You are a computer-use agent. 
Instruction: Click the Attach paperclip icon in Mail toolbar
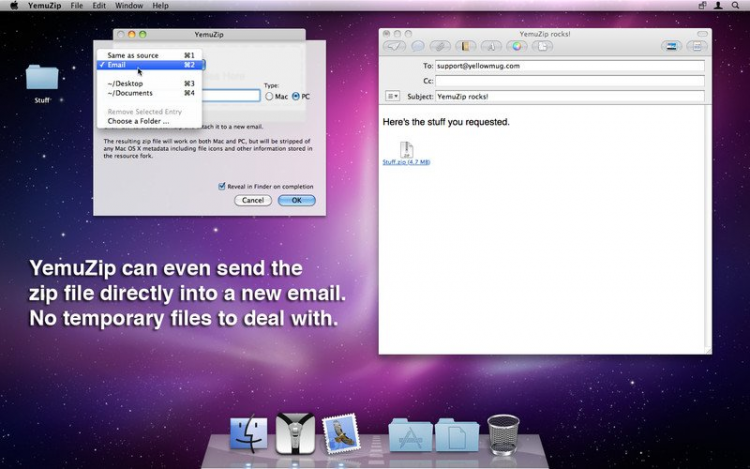coord(440,46)
